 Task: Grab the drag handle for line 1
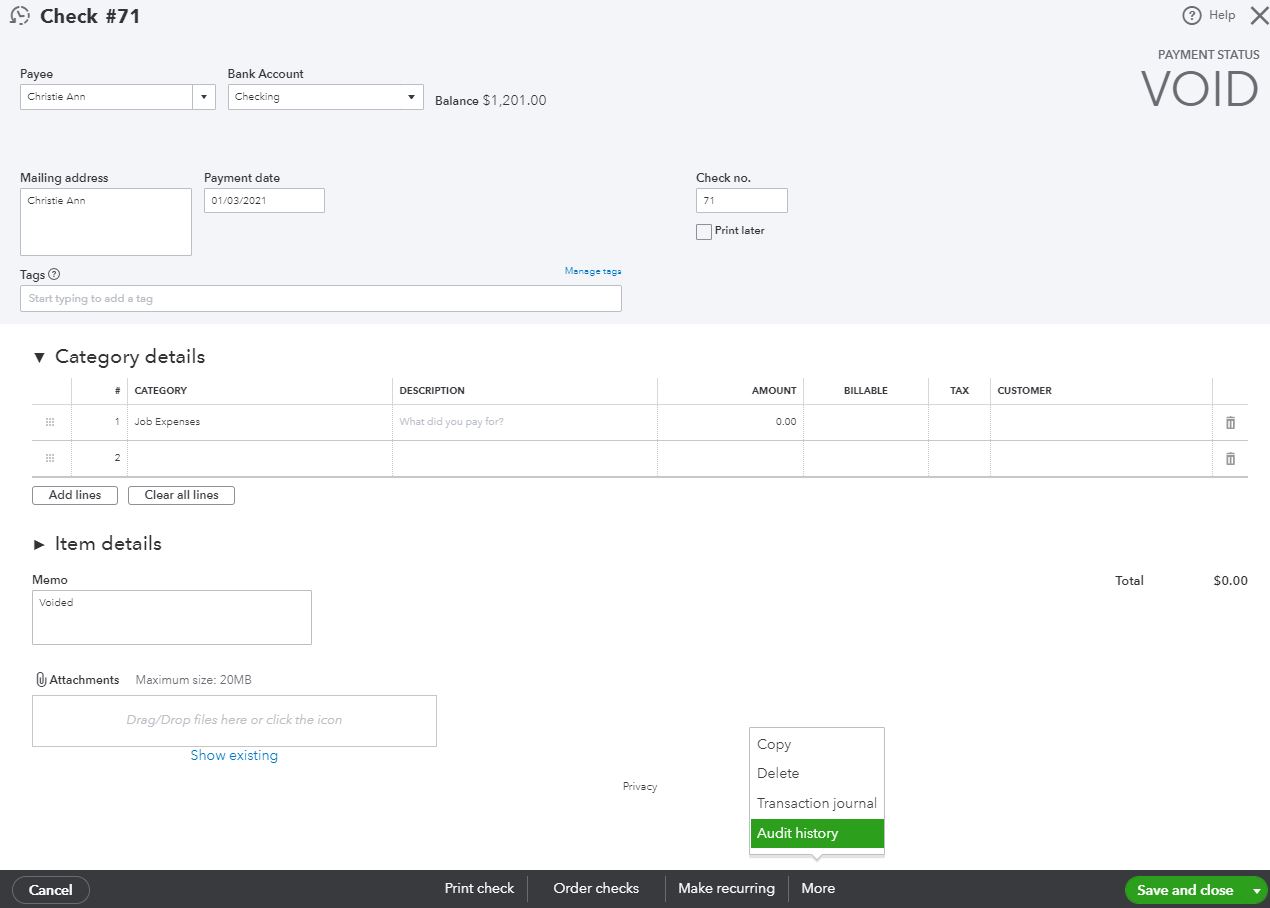50,423
